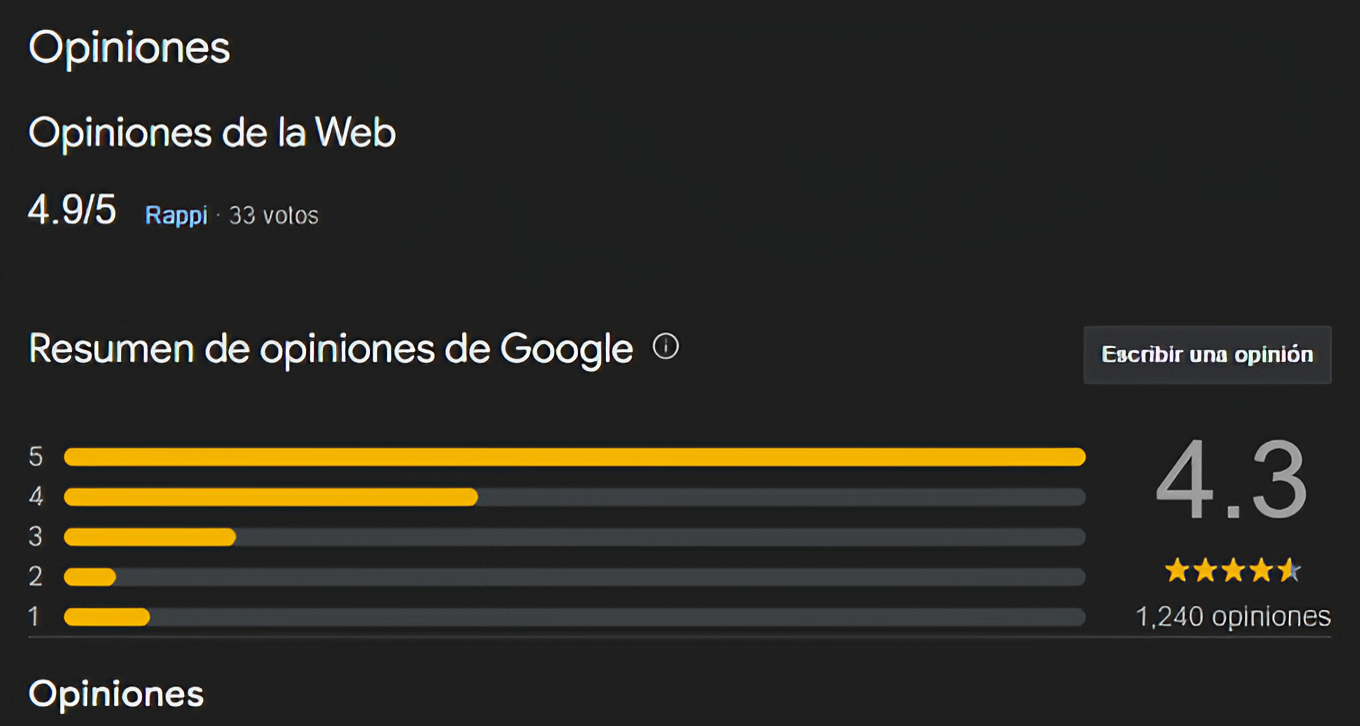Choose the 2-star rating bar
The width and height of the screenshot is (1360, 726).
pos(574,577)
